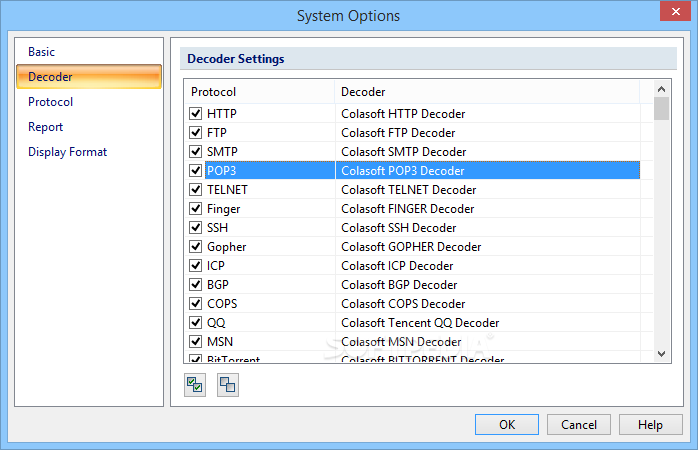Select the TELNET protocol name
The width and height of the screenshot is (698, 450).
pos(227,190)
